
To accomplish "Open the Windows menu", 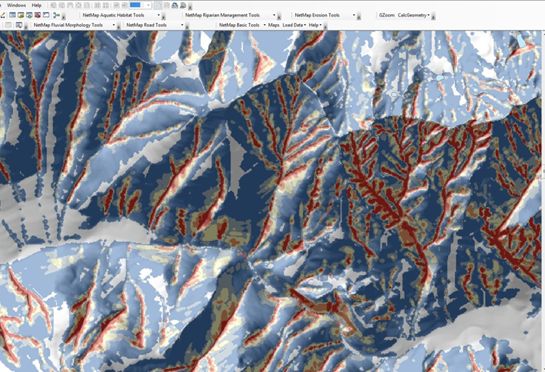I will coord(16,5).
